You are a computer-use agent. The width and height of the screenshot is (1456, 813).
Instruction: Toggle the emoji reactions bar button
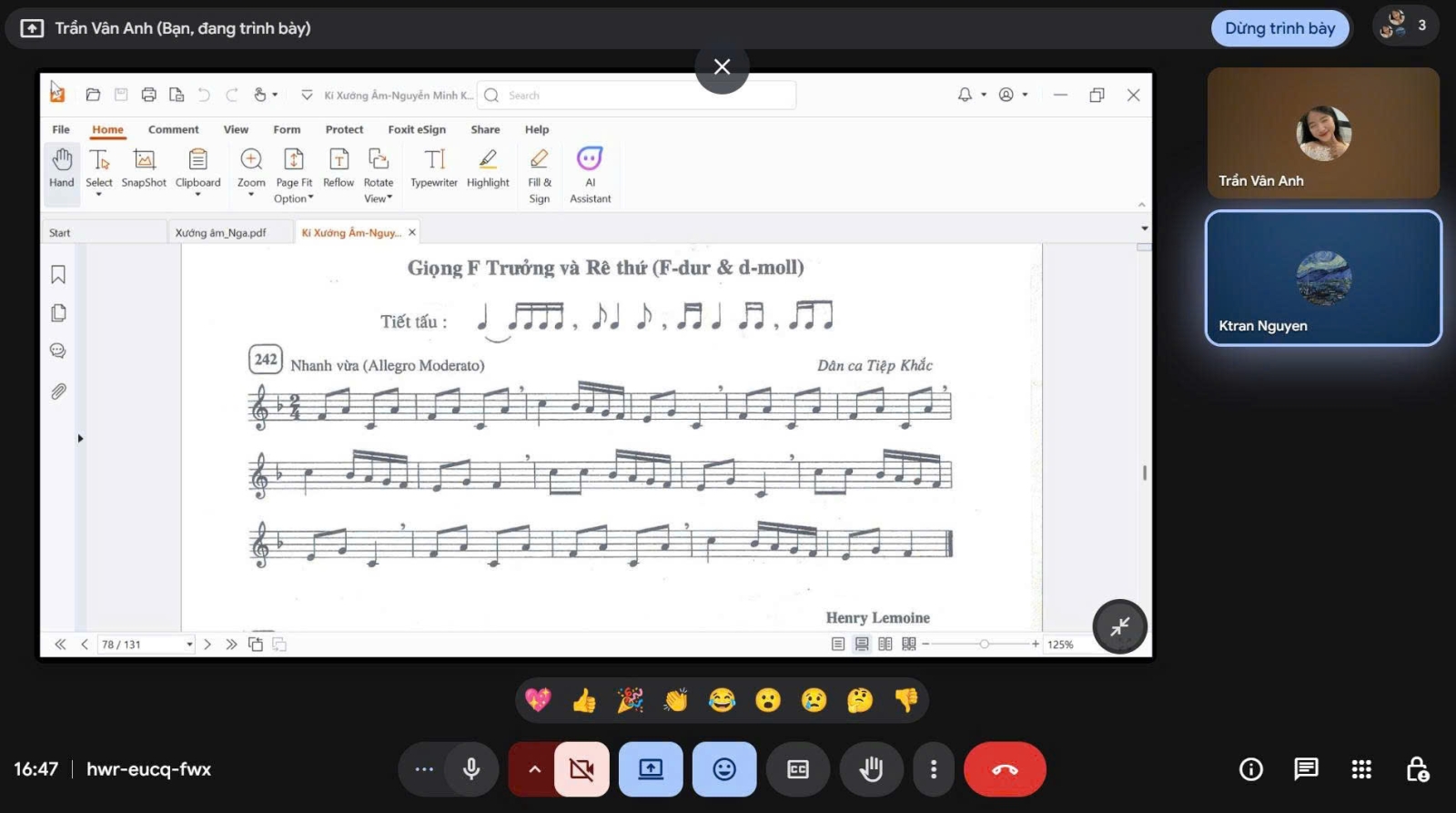(x=724, y=769)
